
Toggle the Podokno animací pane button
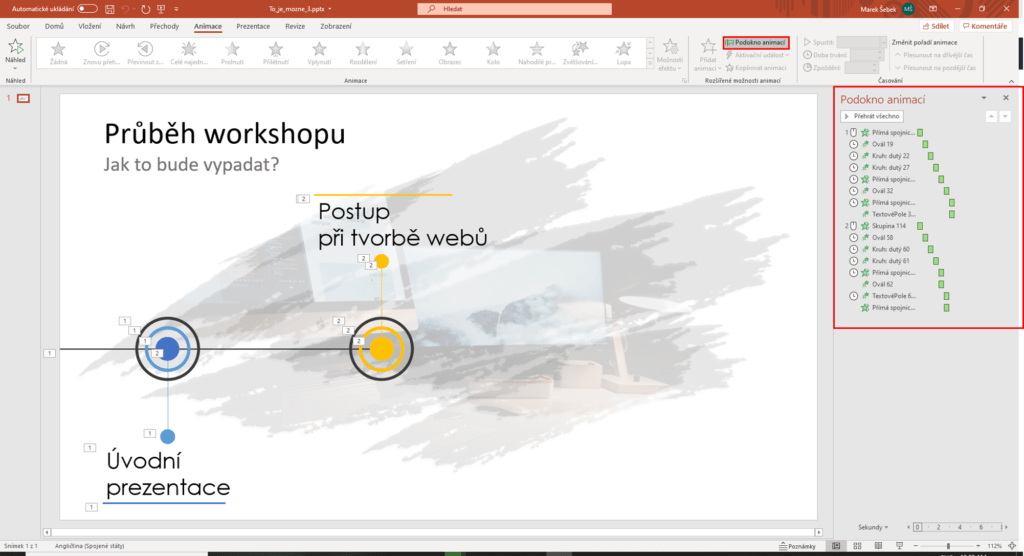[756, 43]
